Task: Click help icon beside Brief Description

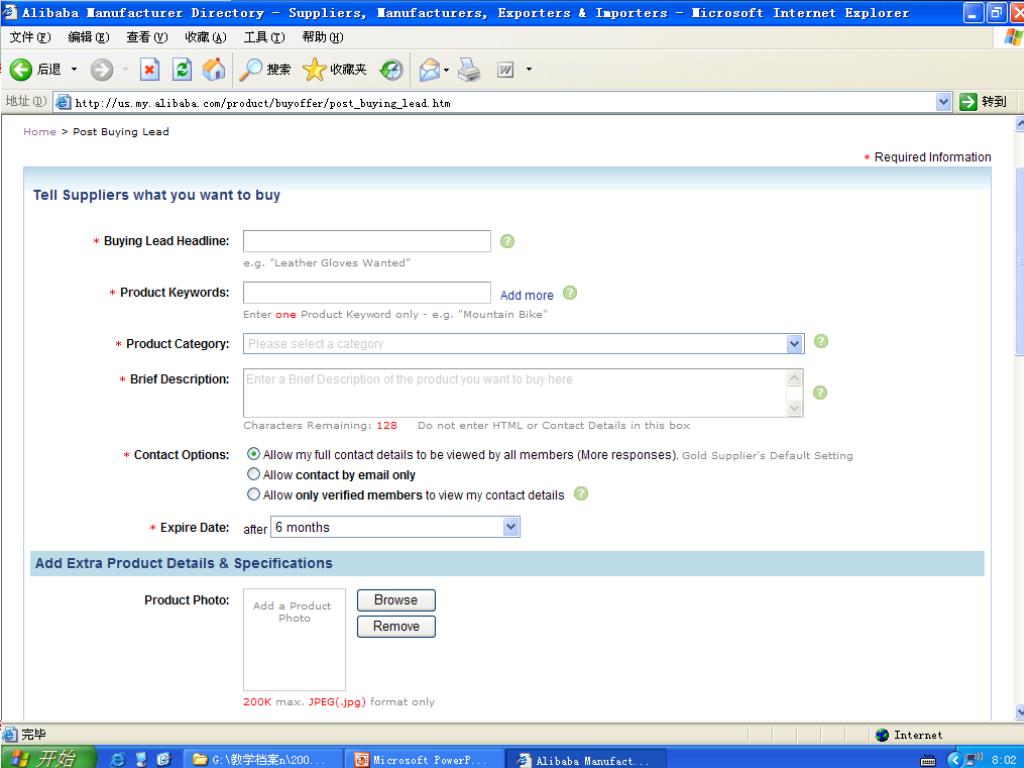Action: [x=820, y=392]
